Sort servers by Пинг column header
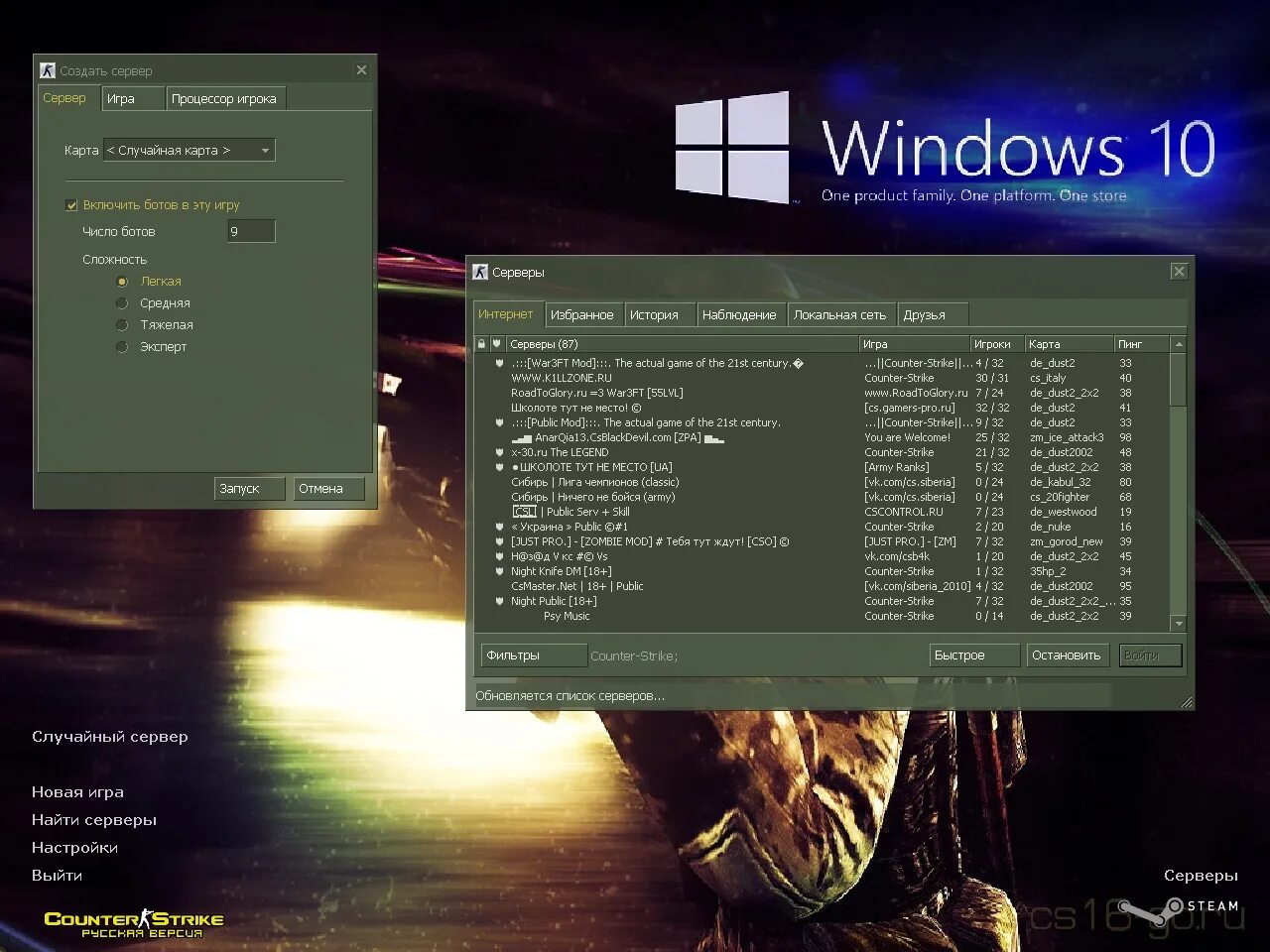This screenshot has width=1270, height=952. pos(1142,344)
